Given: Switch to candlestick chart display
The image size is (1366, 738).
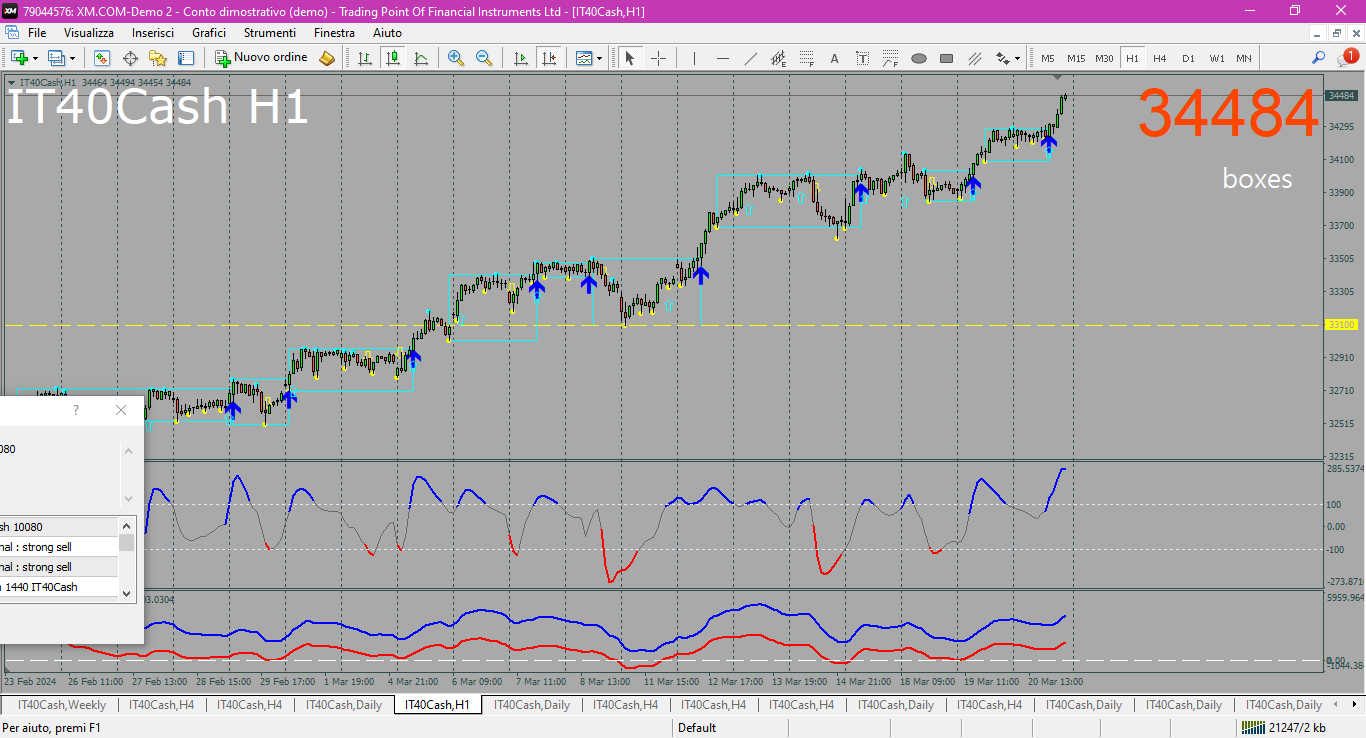Looking at the screenshot, I should pyautogui.click(x=393, y=58).
